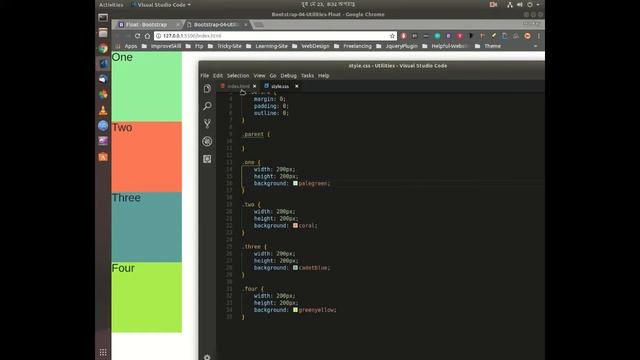The width and height of the screenshot is (640, 360).
Task: Switch to the style.css editor tab
Action: pyautogui.click(x=279, y=86)
